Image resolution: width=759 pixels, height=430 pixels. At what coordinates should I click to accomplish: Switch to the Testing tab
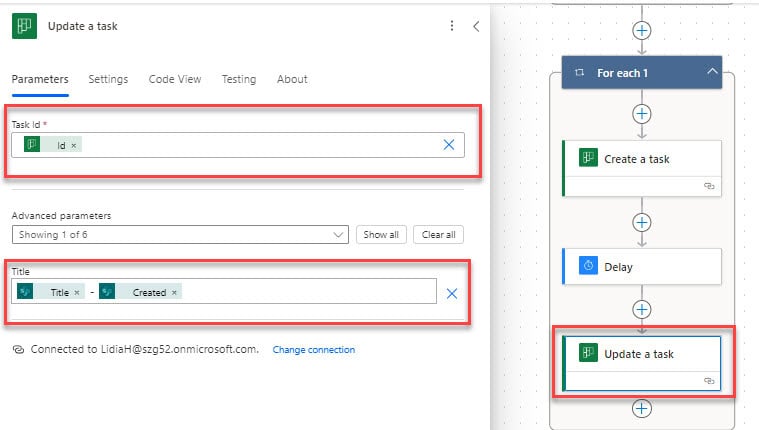coord(239,79)
